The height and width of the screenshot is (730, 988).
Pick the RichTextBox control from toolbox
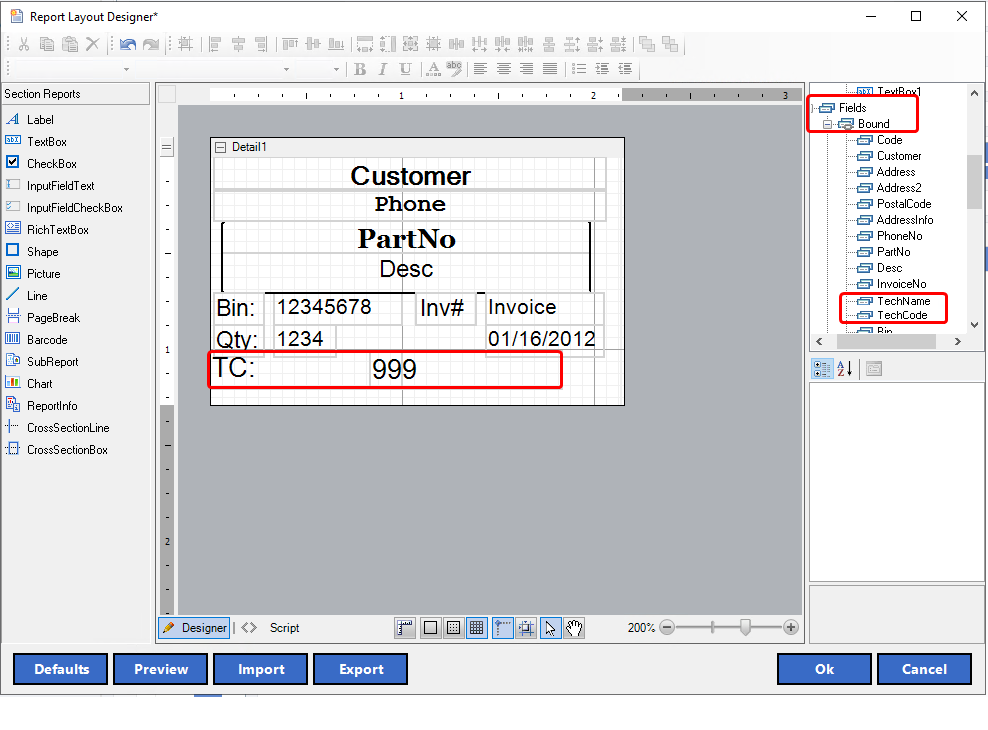click(x=57, y=230)
